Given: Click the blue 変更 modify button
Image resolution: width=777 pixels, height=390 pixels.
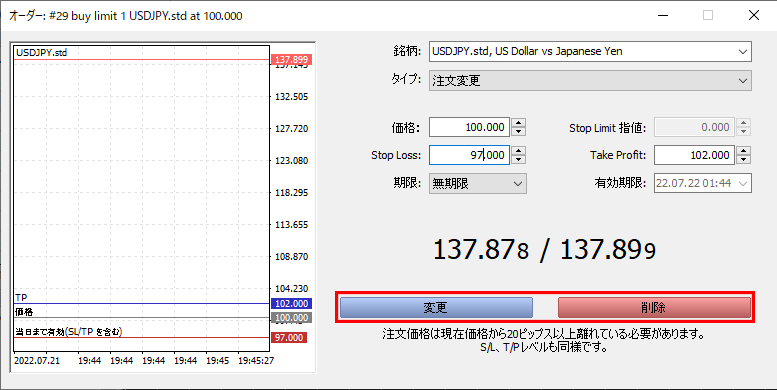Looking at the screenshot, I should 436,308.
